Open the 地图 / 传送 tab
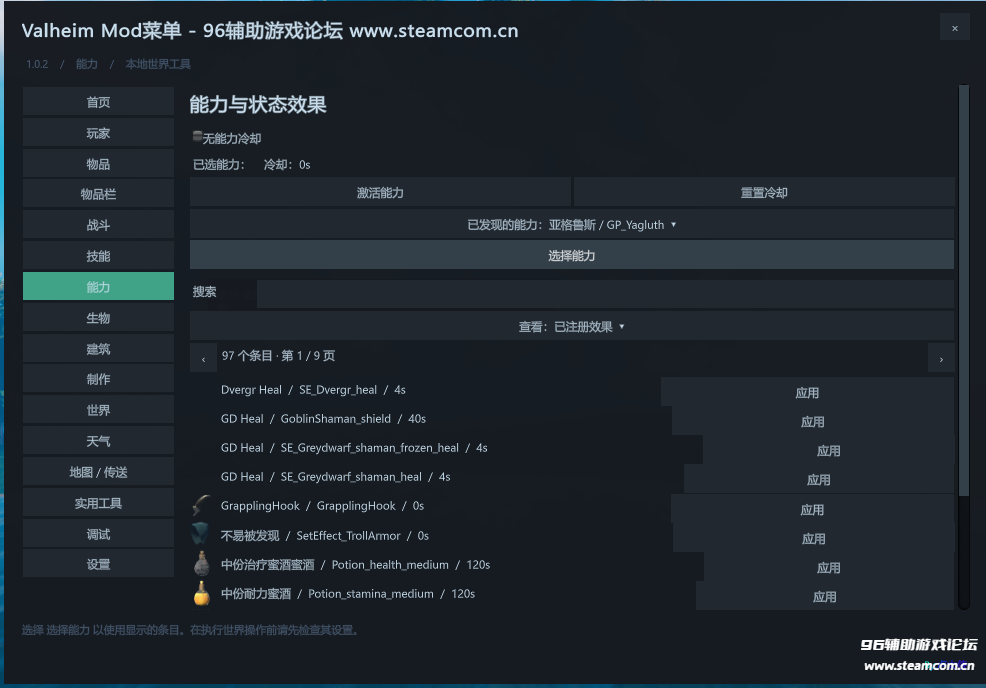The width and height of the screenshot is (986, 688). click(98, 472)
